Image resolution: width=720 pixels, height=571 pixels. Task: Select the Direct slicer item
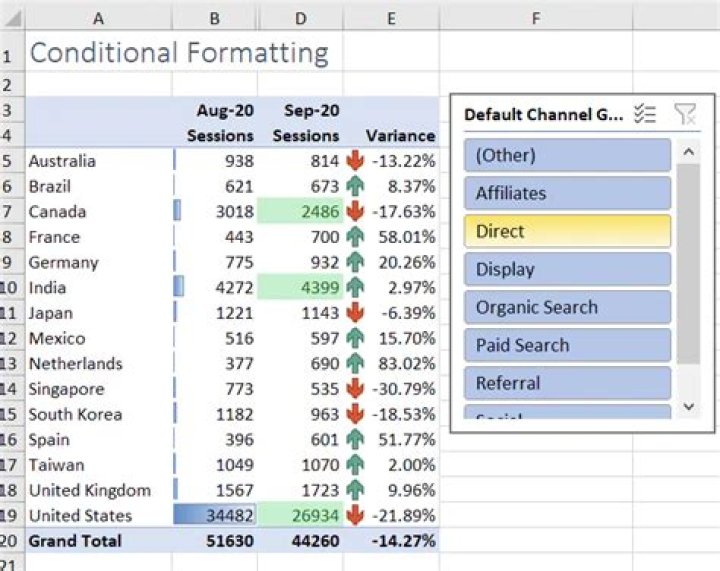[567, 231]
